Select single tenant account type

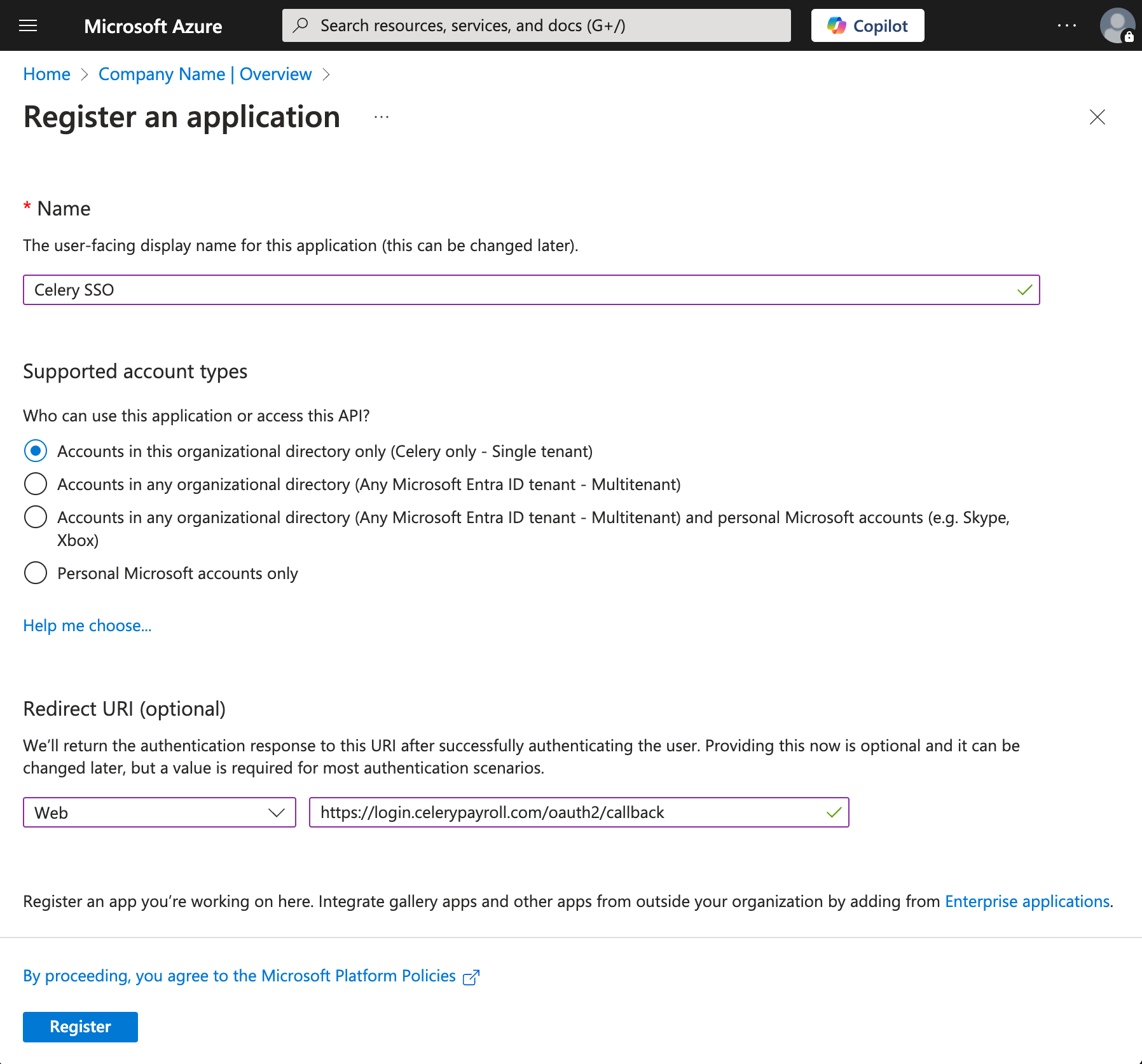coord(36,451)
